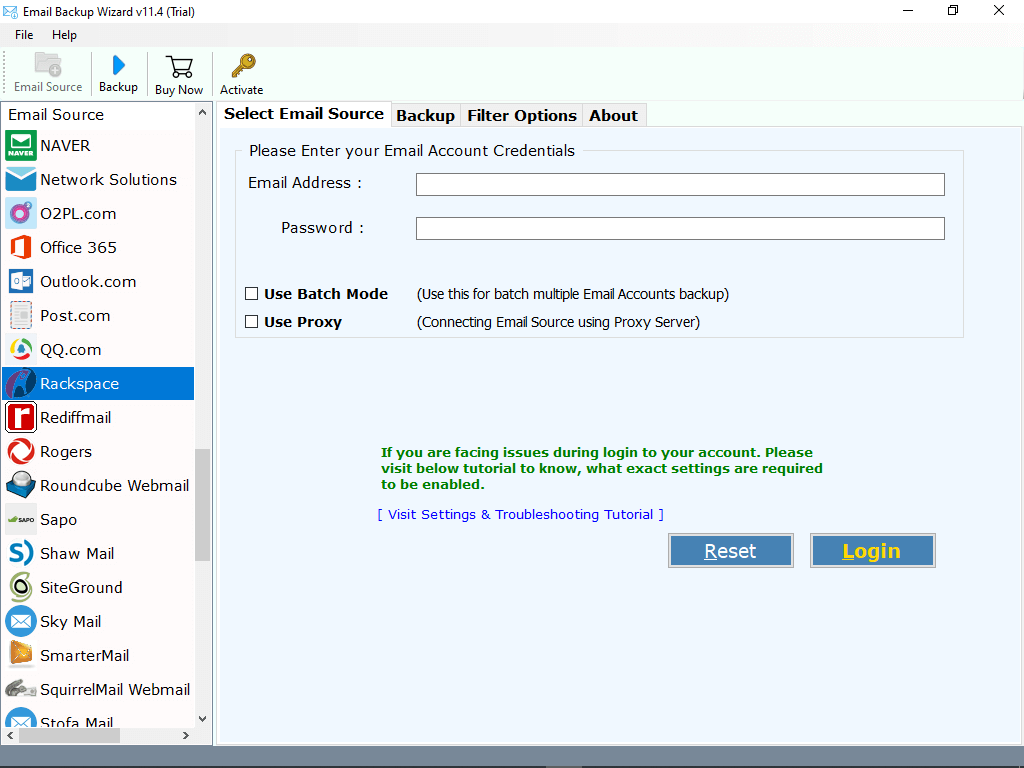The height and width of the screenshot is (768, 1024).
Task: Select Office 365 text in list
Action: coord(78,248)
